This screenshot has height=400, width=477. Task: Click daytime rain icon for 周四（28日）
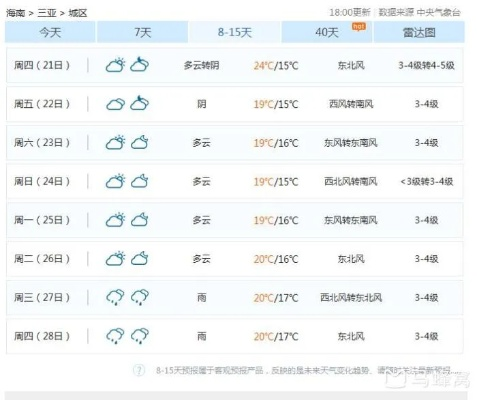click(115, 336)
